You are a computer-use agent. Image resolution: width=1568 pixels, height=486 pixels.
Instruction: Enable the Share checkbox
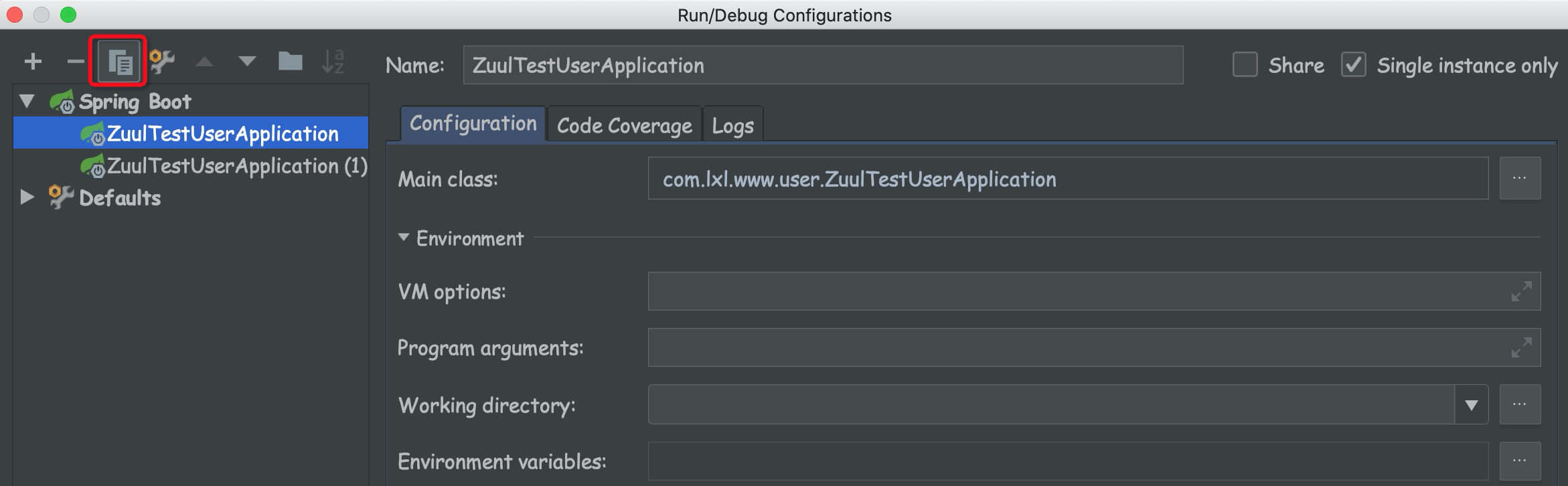click(1245, 65)
